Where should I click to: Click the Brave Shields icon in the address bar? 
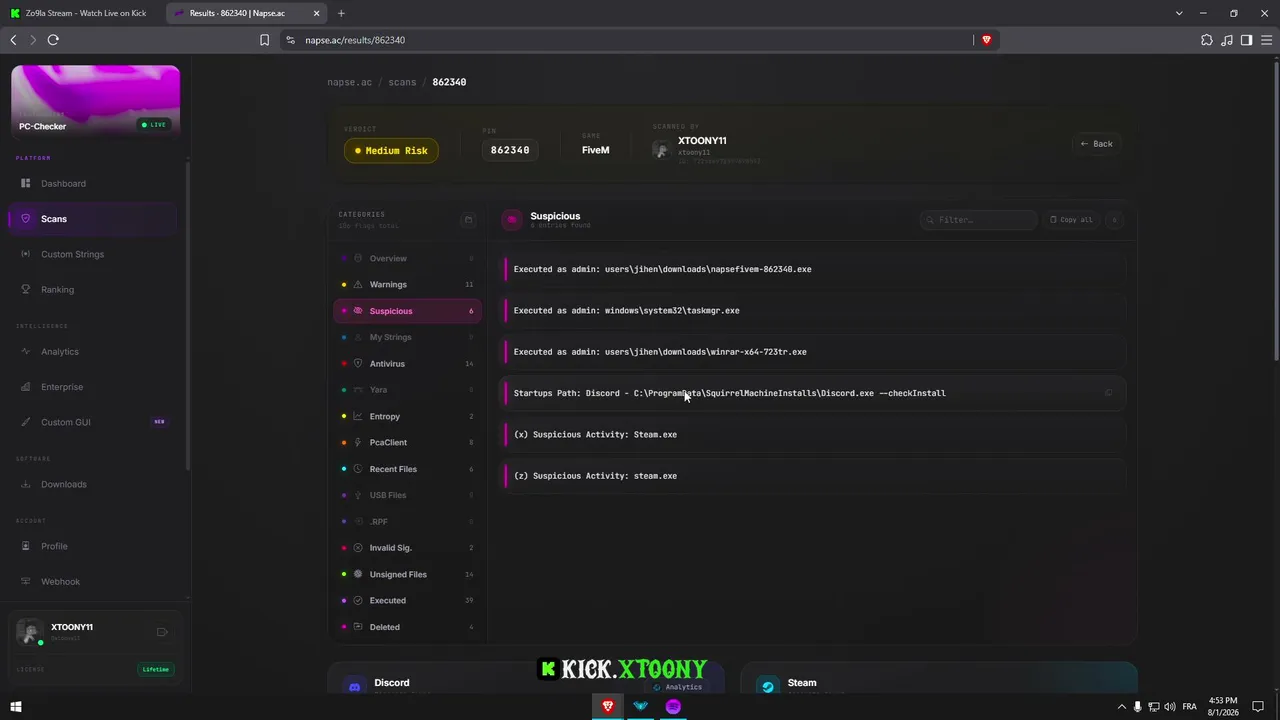[x=986, y=40]
